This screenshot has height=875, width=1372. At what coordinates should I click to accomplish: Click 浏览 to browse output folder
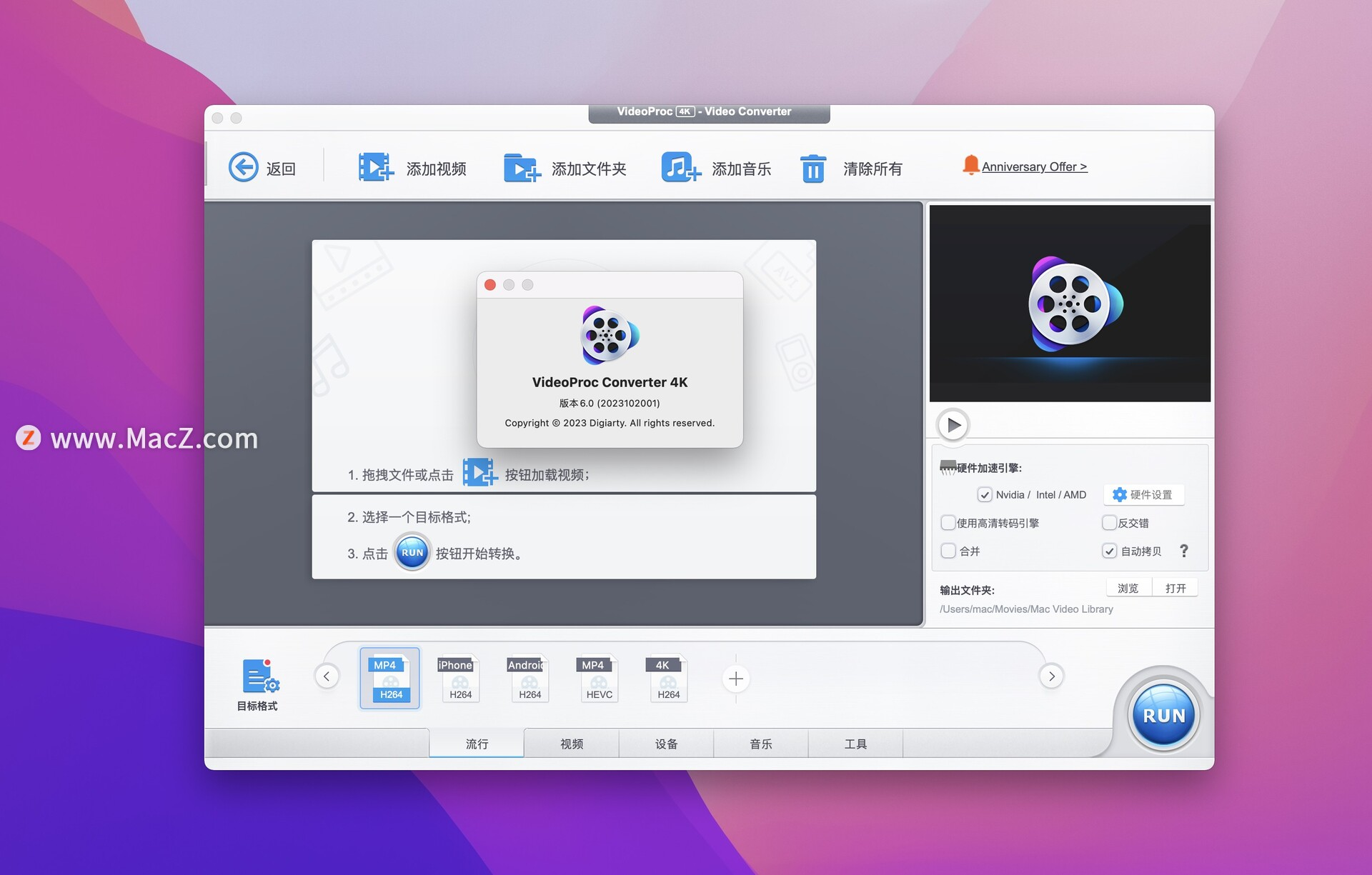[x=1128, y=588]
